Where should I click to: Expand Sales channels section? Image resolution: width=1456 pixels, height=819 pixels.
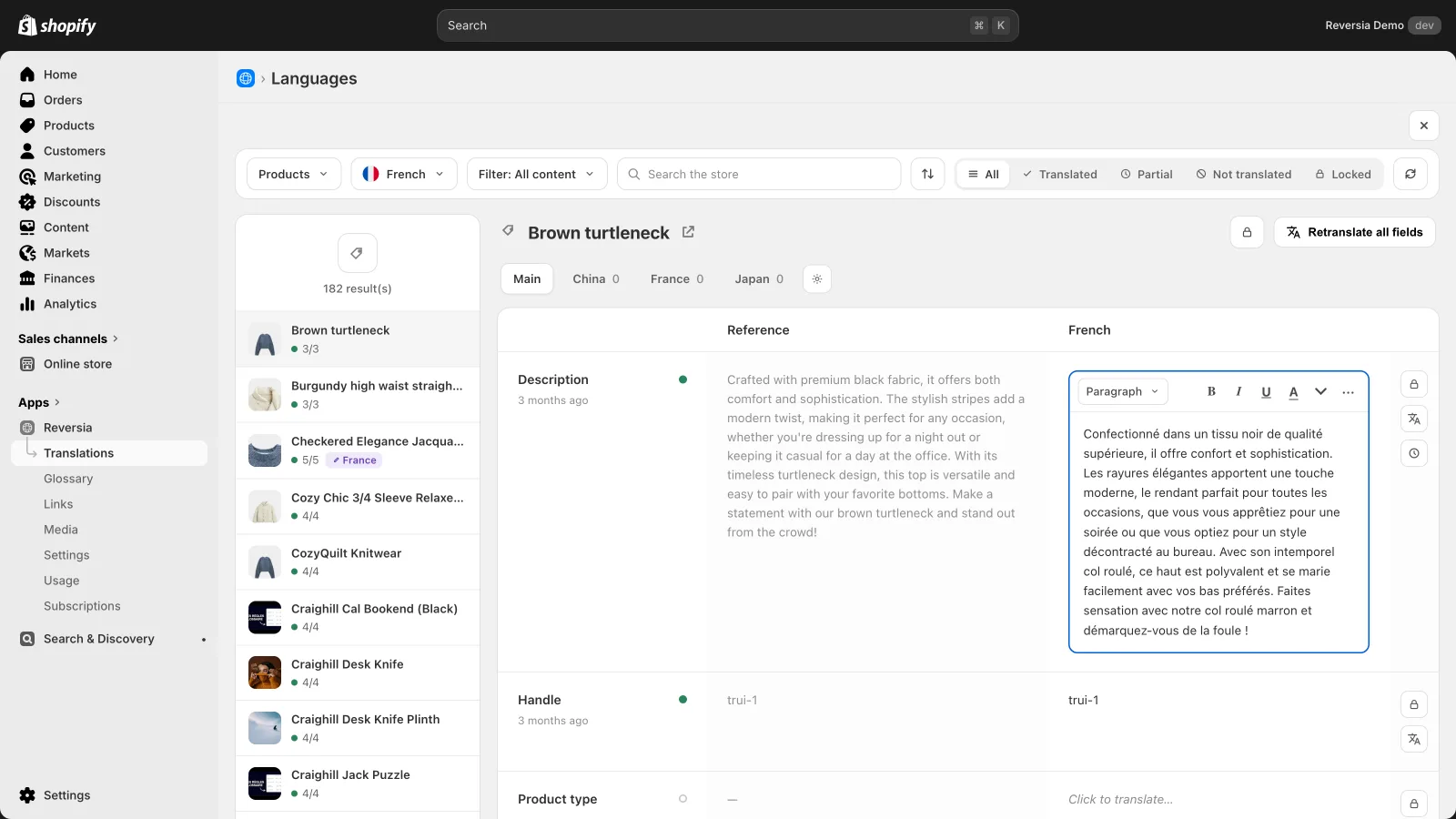tap(68, 339)
